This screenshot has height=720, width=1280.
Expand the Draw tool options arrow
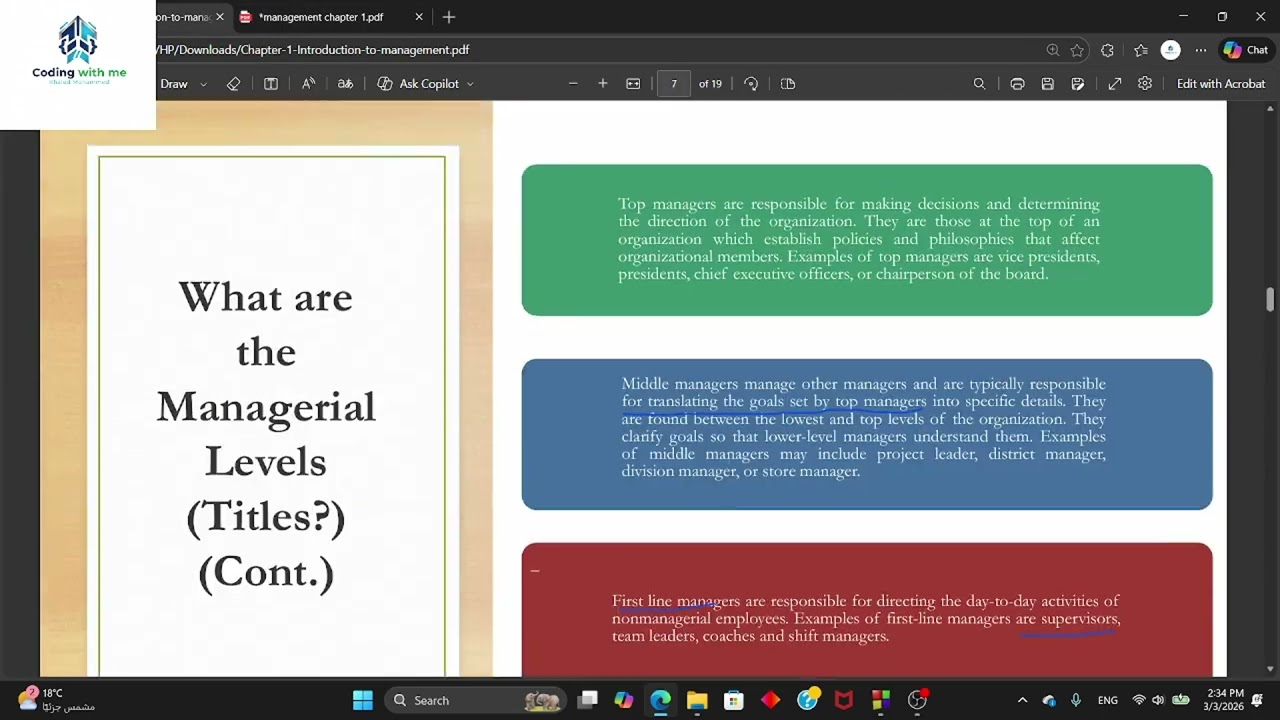(x=203, y=84)
